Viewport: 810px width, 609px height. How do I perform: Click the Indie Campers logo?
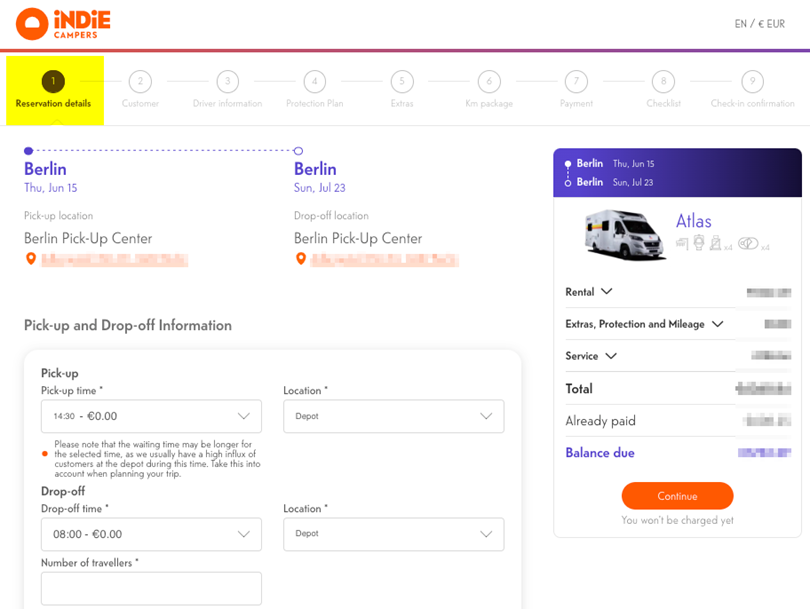tap(63, 24)
